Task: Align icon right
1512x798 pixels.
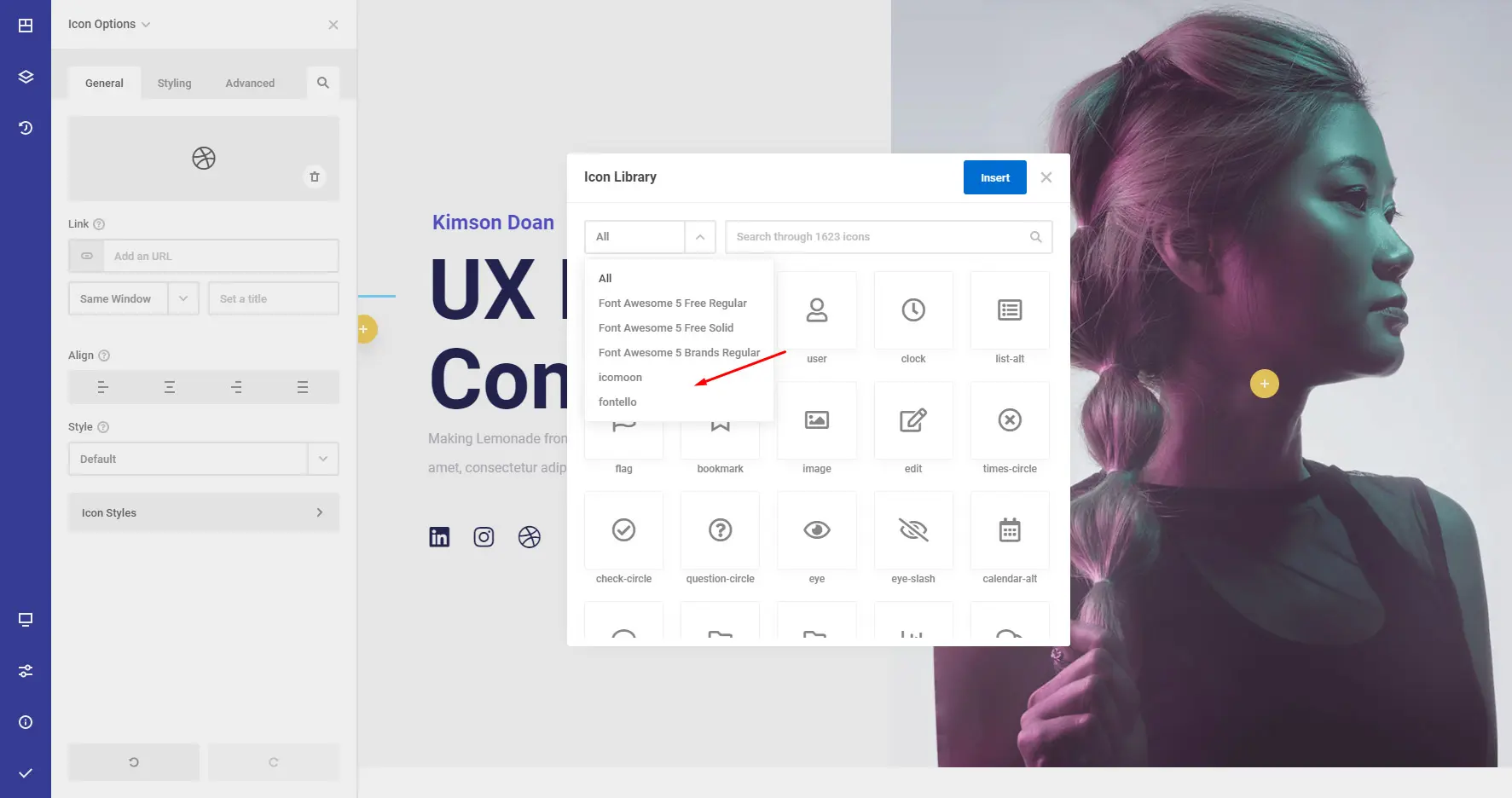Action: point(236,387)
